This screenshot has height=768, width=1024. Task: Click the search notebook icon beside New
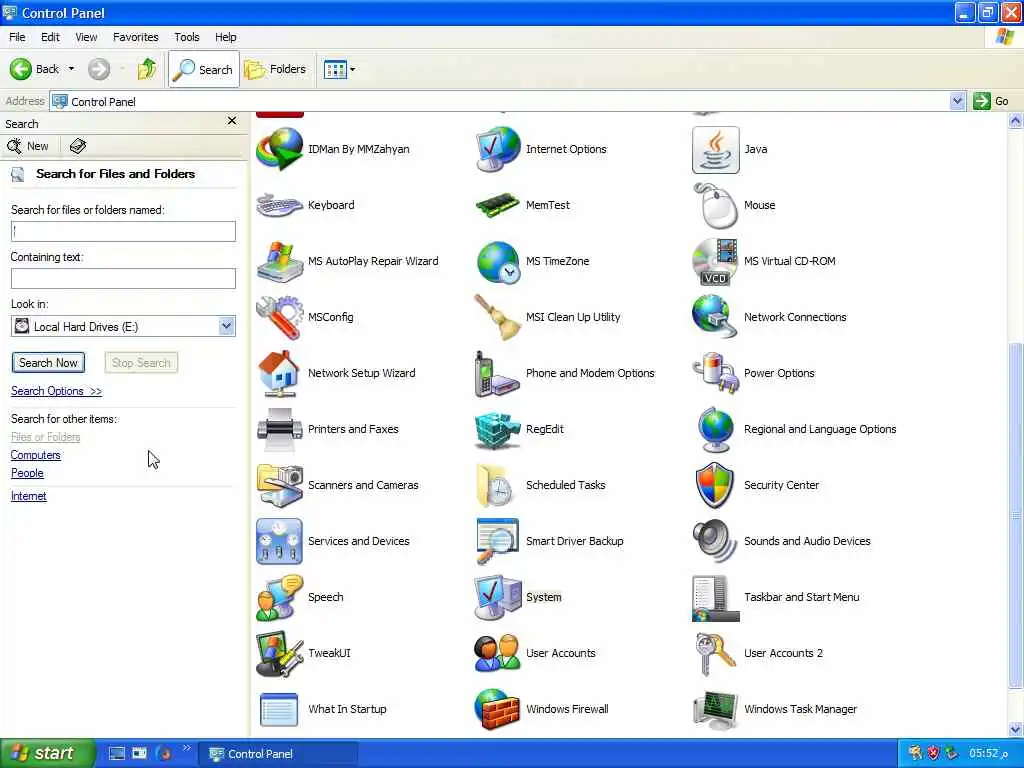point(78,146)
